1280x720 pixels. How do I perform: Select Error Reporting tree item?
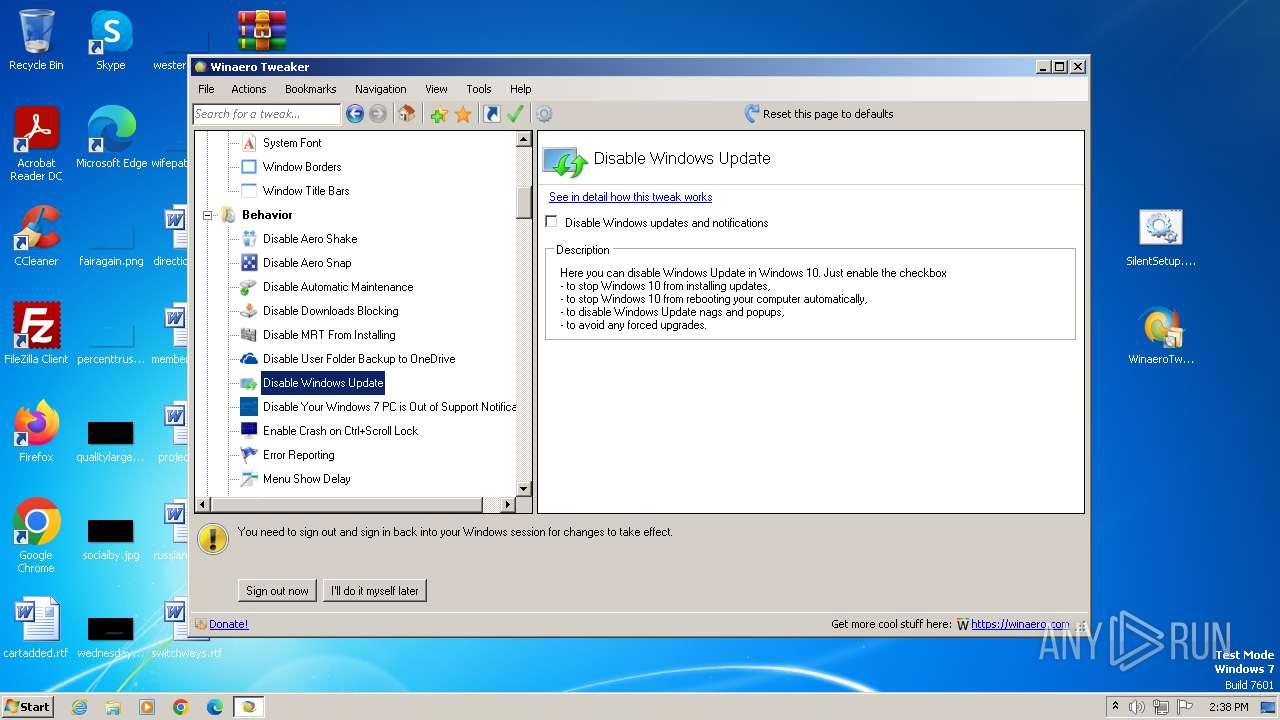pyautogui.click(x=298, y=455)
